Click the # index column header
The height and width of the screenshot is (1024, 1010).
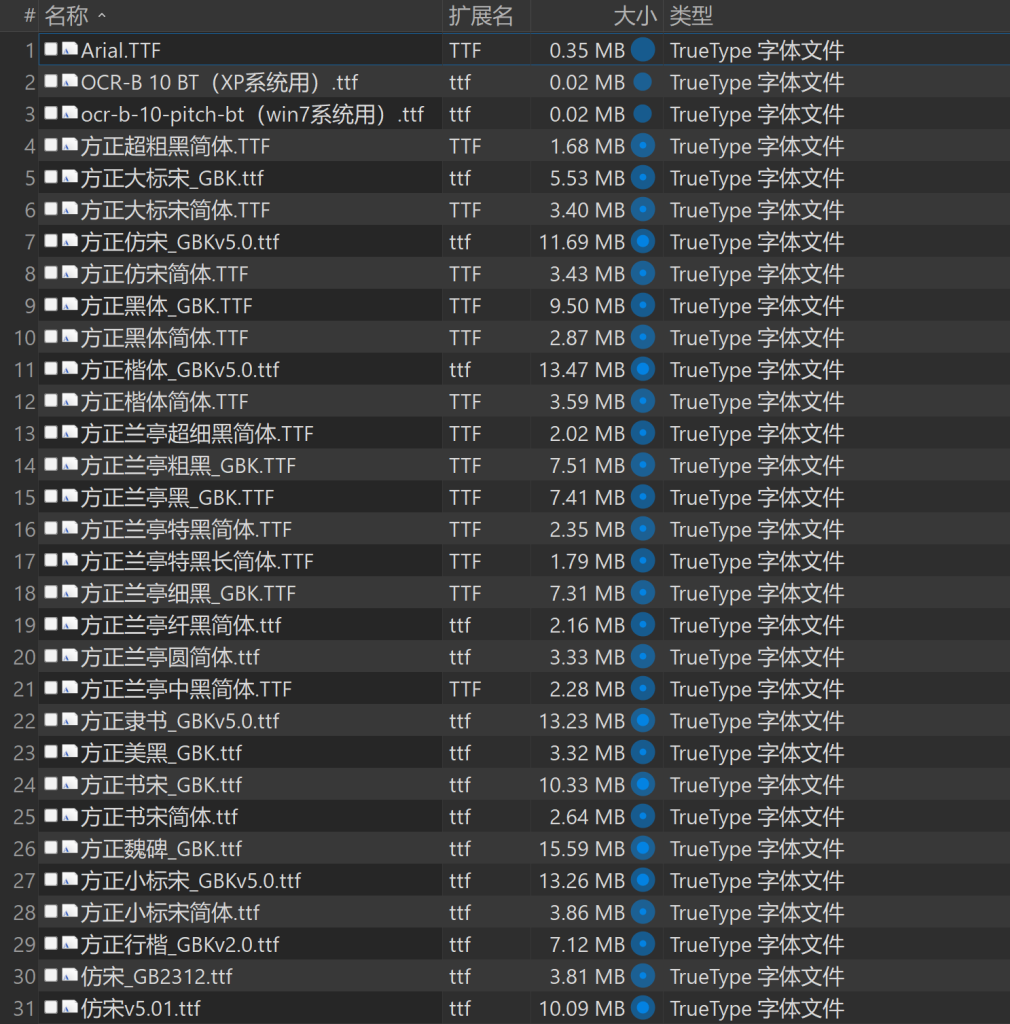(29, 16)
